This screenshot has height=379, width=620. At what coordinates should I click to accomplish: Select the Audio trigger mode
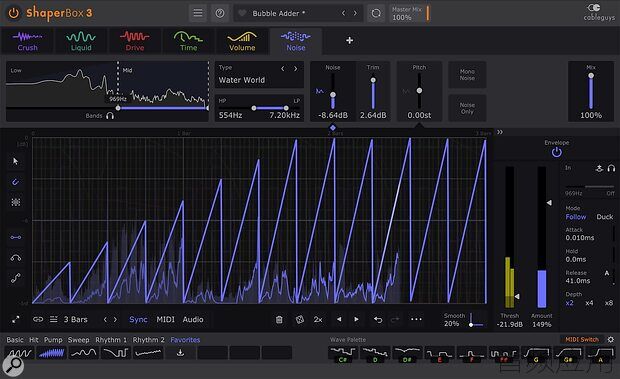click(x=193, y=319)
